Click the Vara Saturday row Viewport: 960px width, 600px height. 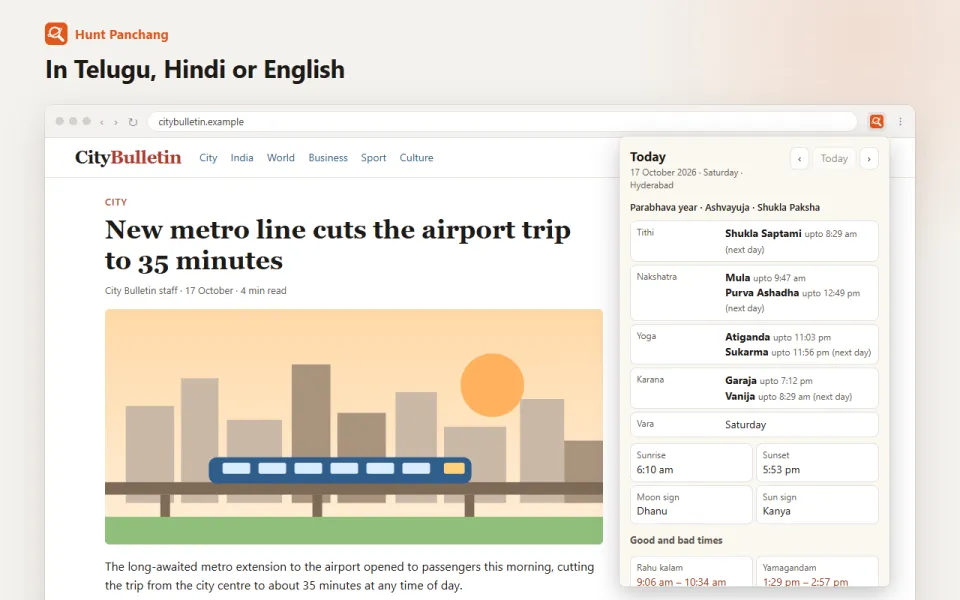point(754,424)
